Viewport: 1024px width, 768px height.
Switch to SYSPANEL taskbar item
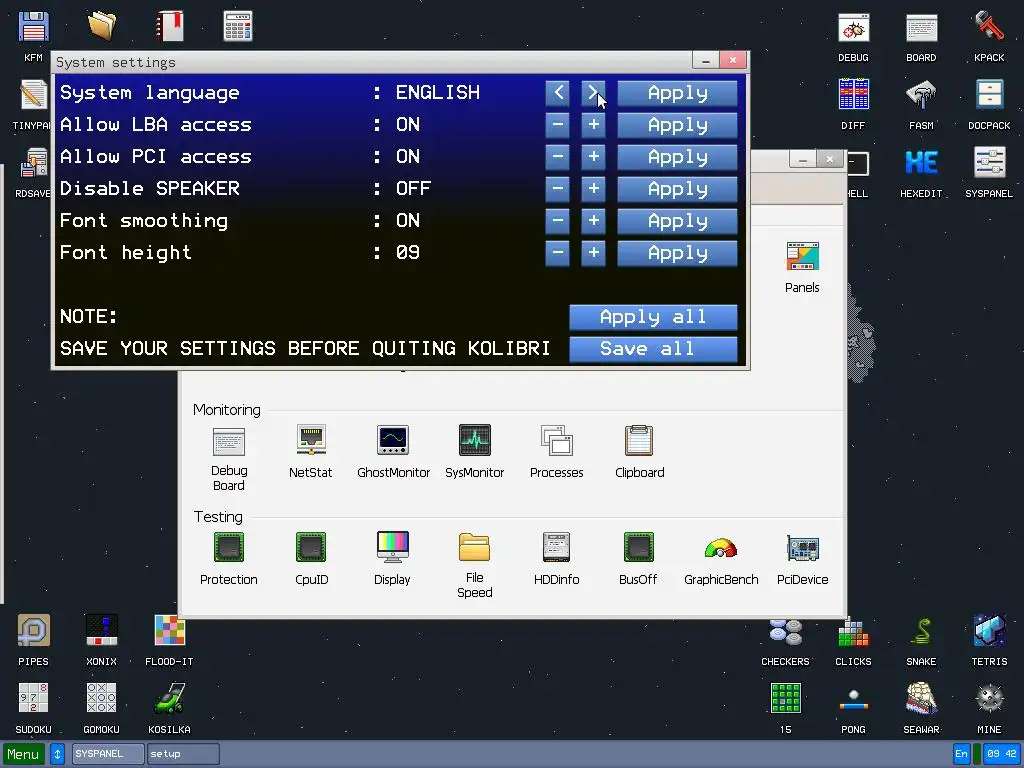[x=108, y=754]
